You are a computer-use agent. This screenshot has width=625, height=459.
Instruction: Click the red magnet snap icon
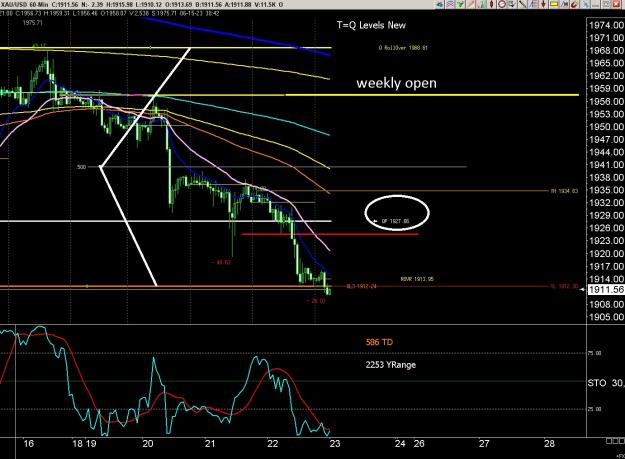(x=574, y=4)
